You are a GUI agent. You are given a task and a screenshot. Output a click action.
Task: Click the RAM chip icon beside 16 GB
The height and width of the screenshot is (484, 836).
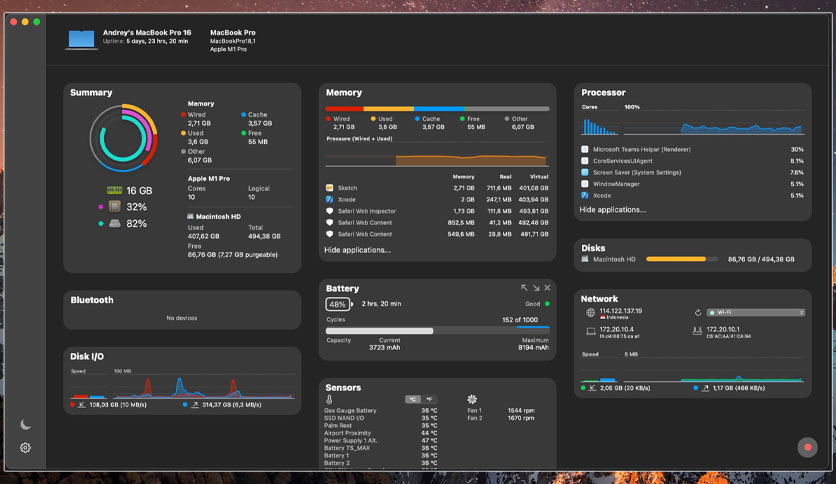(x=114, y=190)
